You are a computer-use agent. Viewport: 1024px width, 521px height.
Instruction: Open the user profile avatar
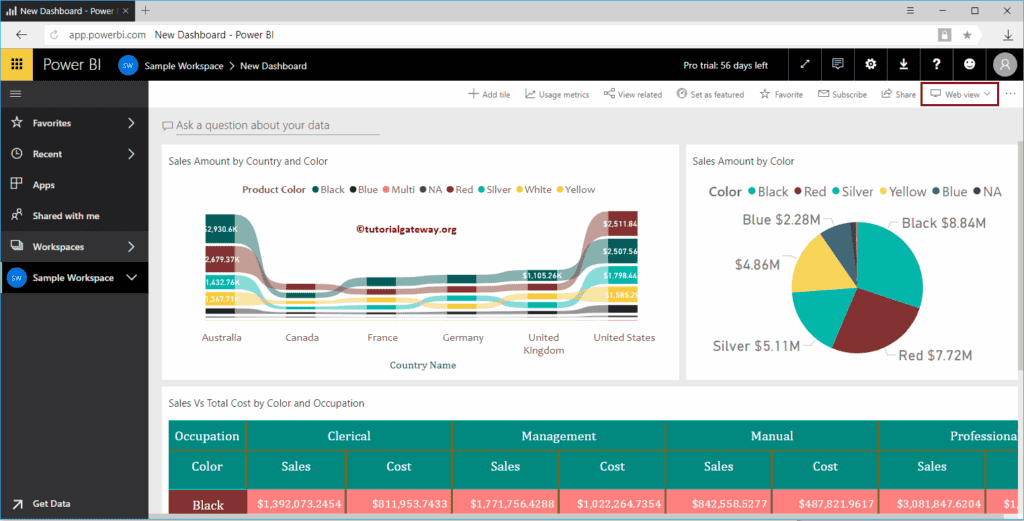click(x=1004, y=65)
